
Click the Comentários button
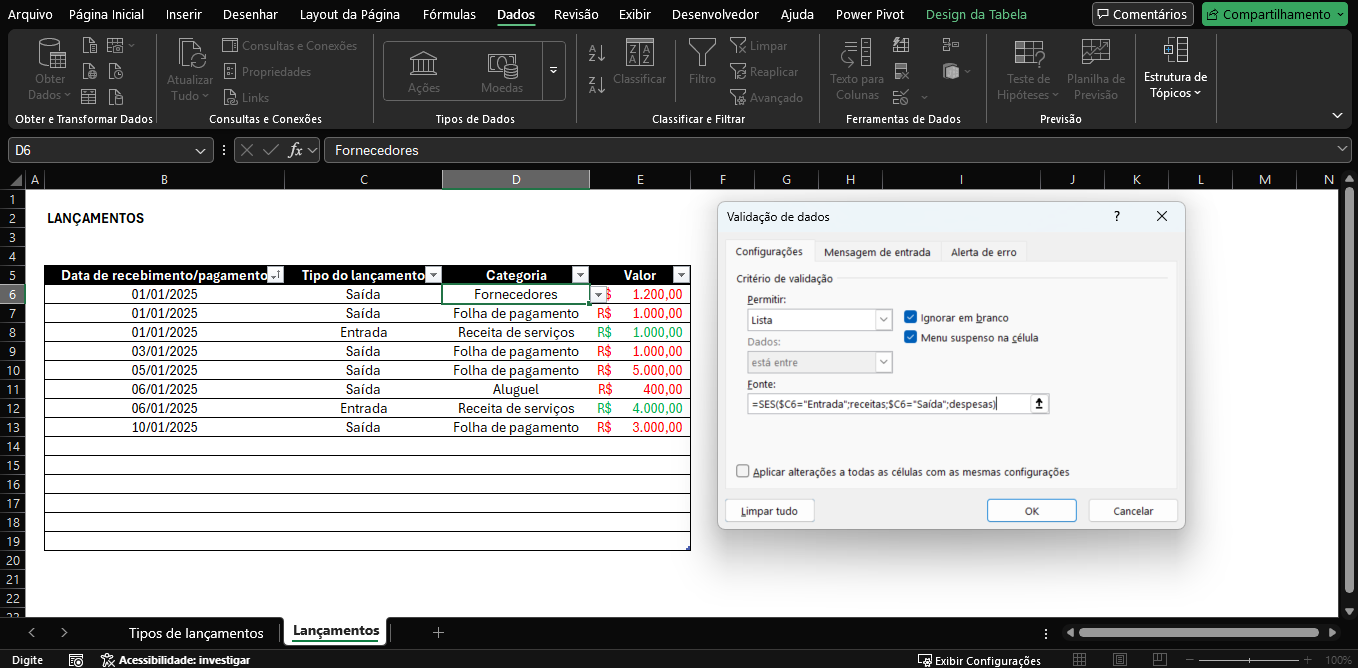(1143, 14)
